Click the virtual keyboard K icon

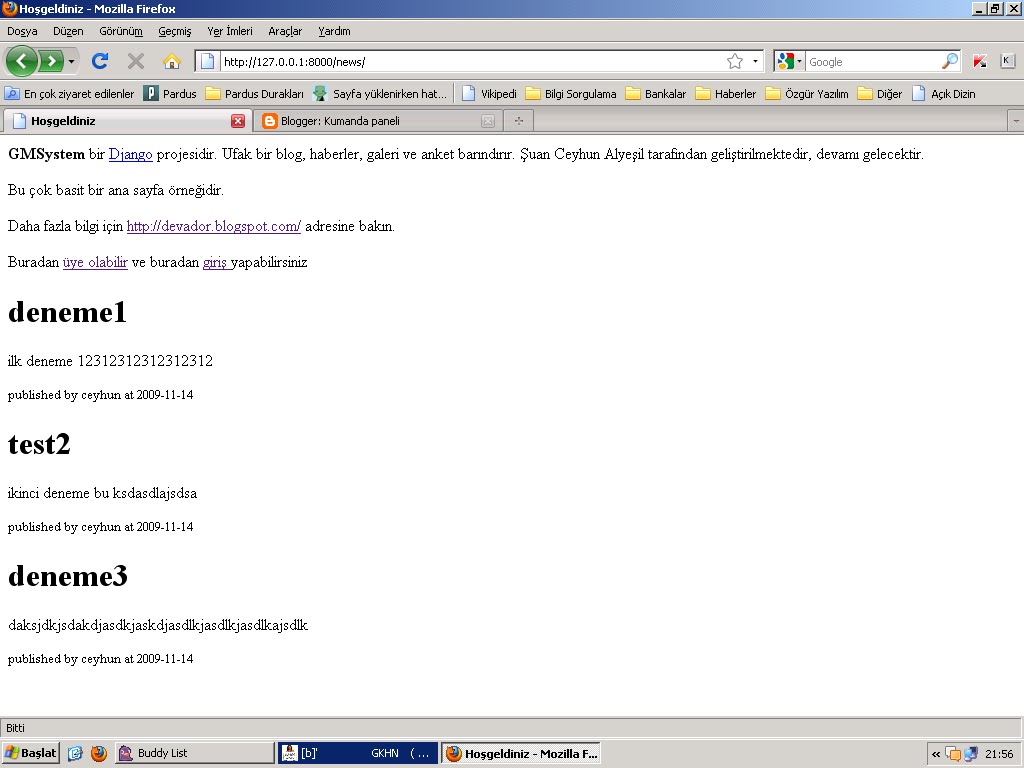1006,61
